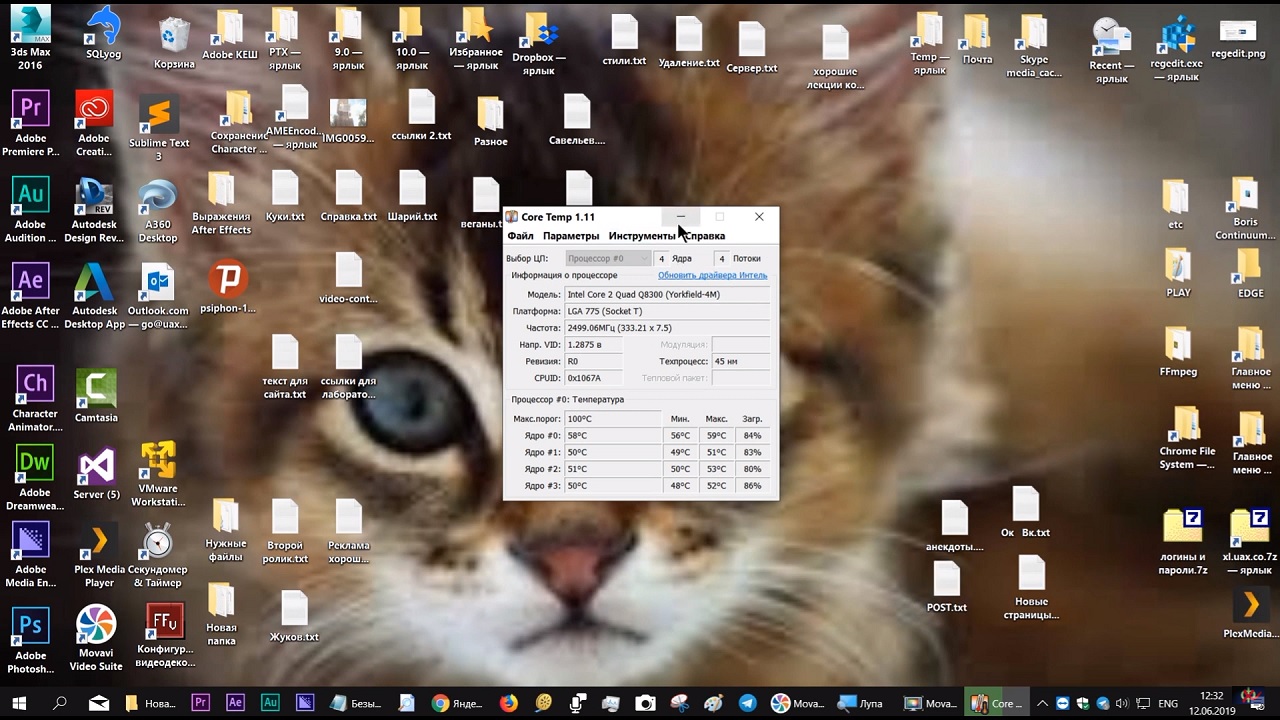Open the Параметры menu
The width and height of the screenshot is (1280, 720).
tap(570, 236)
